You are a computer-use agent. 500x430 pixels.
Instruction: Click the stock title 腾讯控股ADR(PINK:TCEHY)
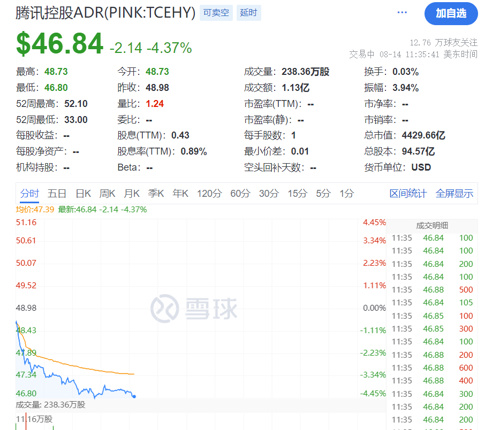tap(105, 13)
